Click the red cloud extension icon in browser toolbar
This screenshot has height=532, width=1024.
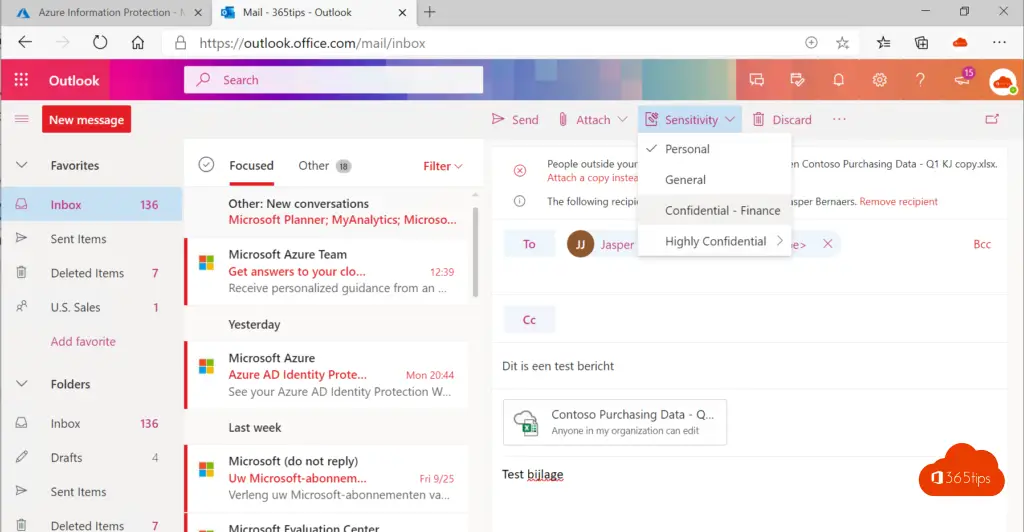pos(960,42)
